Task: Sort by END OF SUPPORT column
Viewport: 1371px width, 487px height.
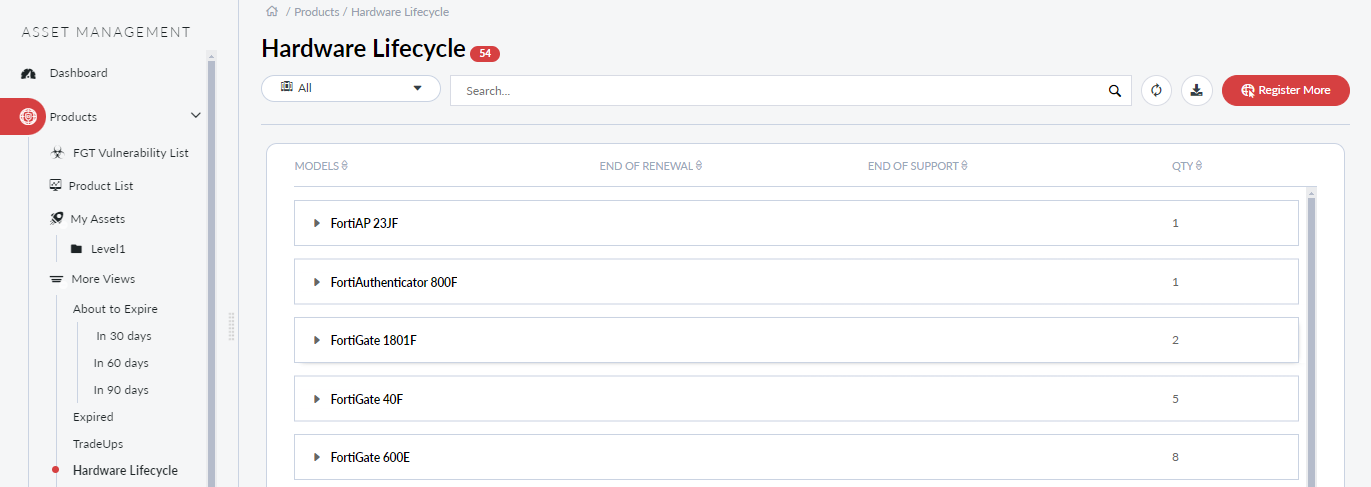Action: 917,165
